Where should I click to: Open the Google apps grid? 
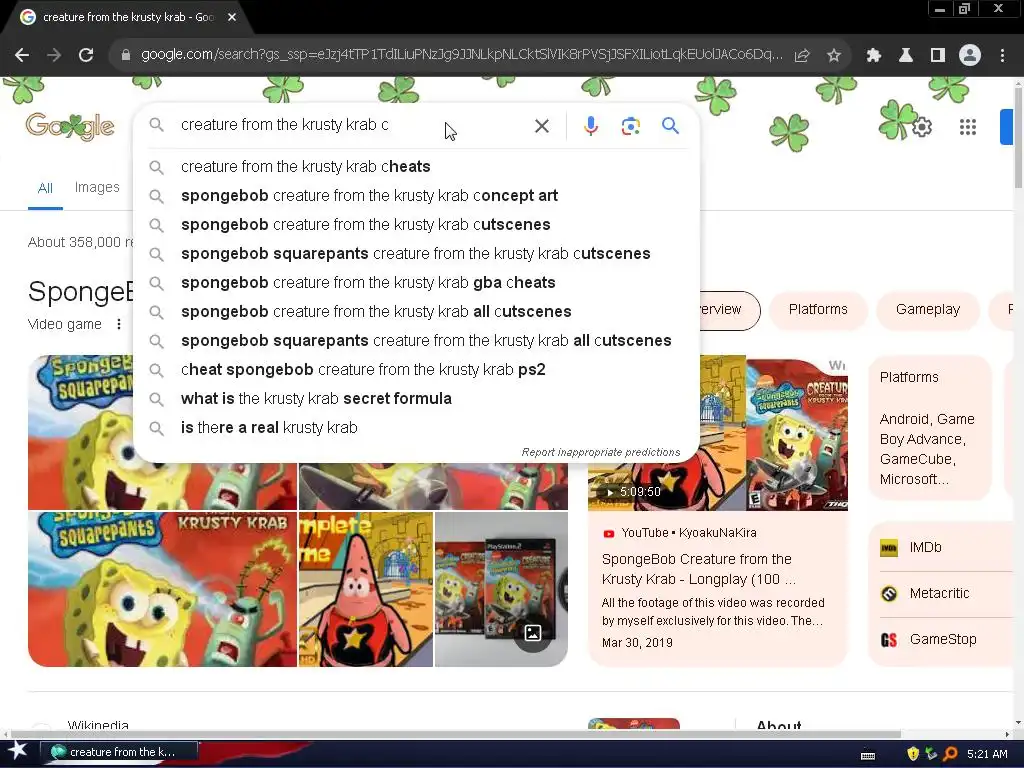(968, 127)
